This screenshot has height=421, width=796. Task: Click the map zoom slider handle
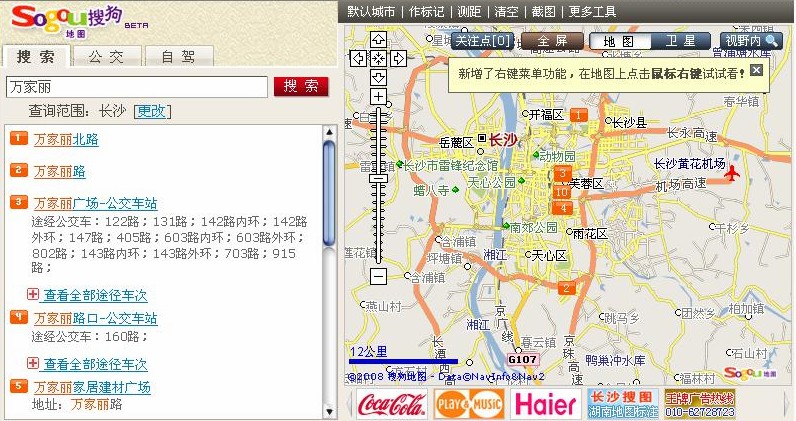coord(378,178)
